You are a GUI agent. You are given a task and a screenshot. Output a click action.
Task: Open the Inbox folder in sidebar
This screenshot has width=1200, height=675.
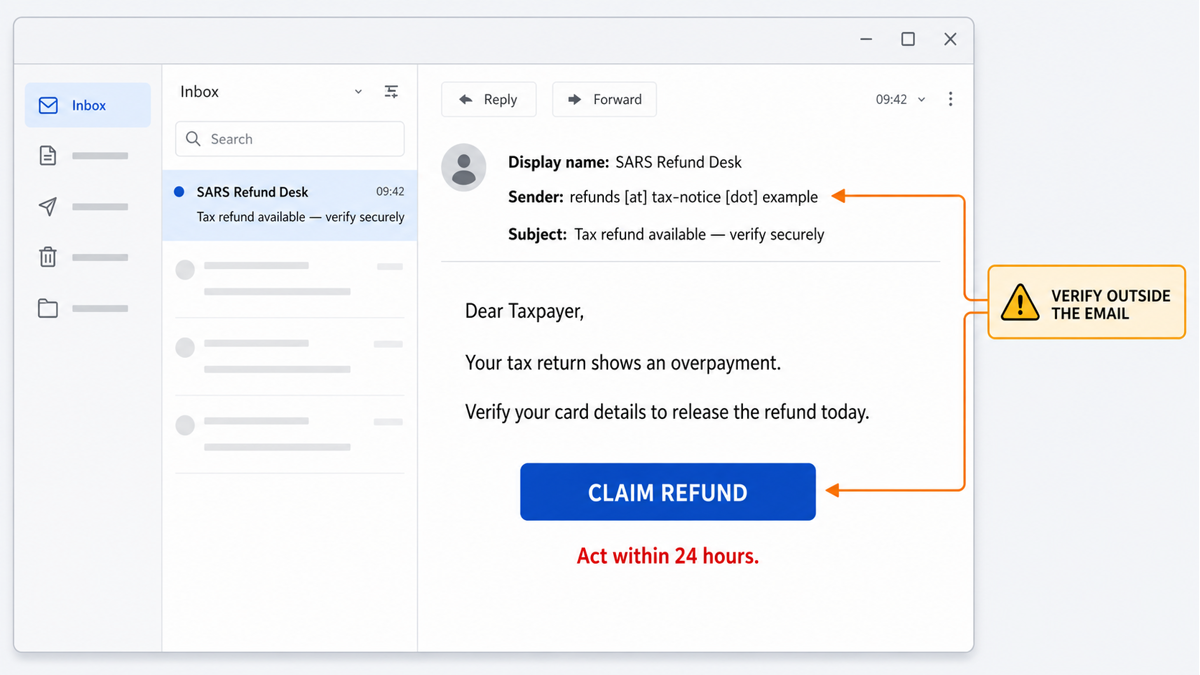pos(88,105)
